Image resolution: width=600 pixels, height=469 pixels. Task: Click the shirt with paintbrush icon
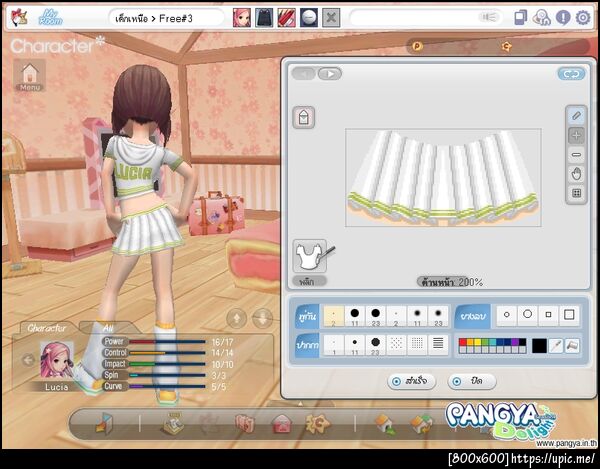coord(312,256)
